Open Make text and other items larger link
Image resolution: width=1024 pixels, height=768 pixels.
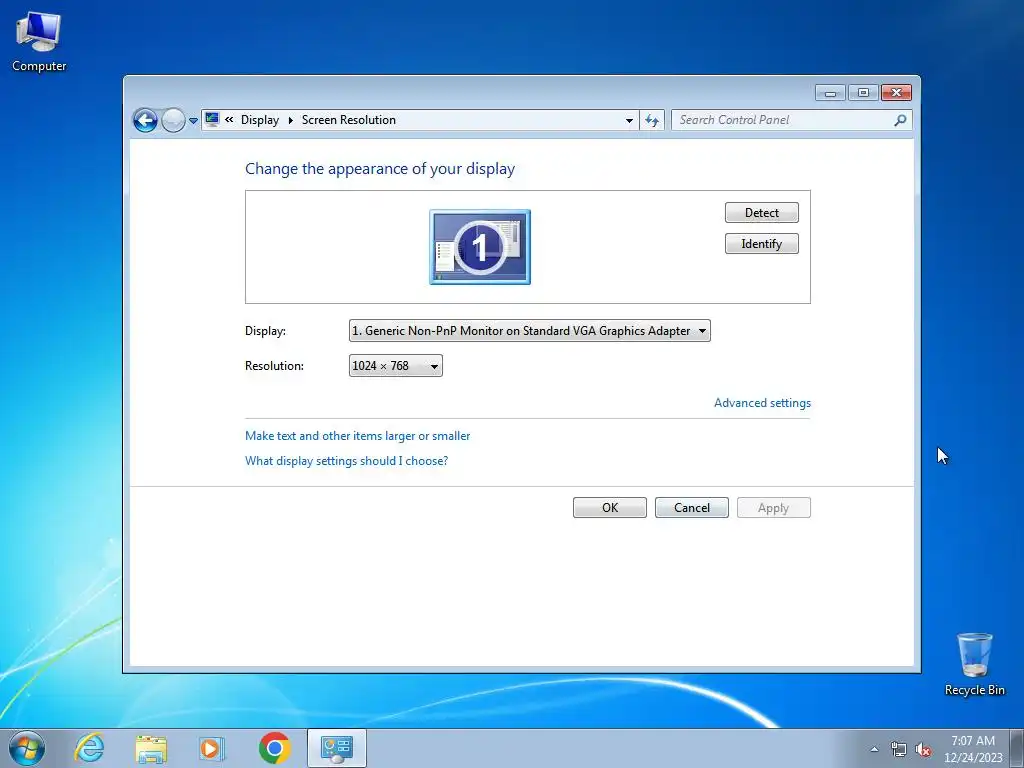pos(357,436)
